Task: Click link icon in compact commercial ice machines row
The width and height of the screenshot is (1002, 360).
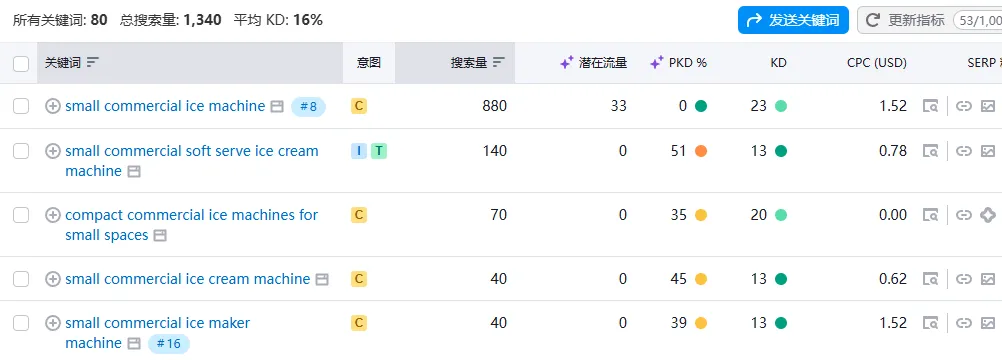Action: point(964,215)
